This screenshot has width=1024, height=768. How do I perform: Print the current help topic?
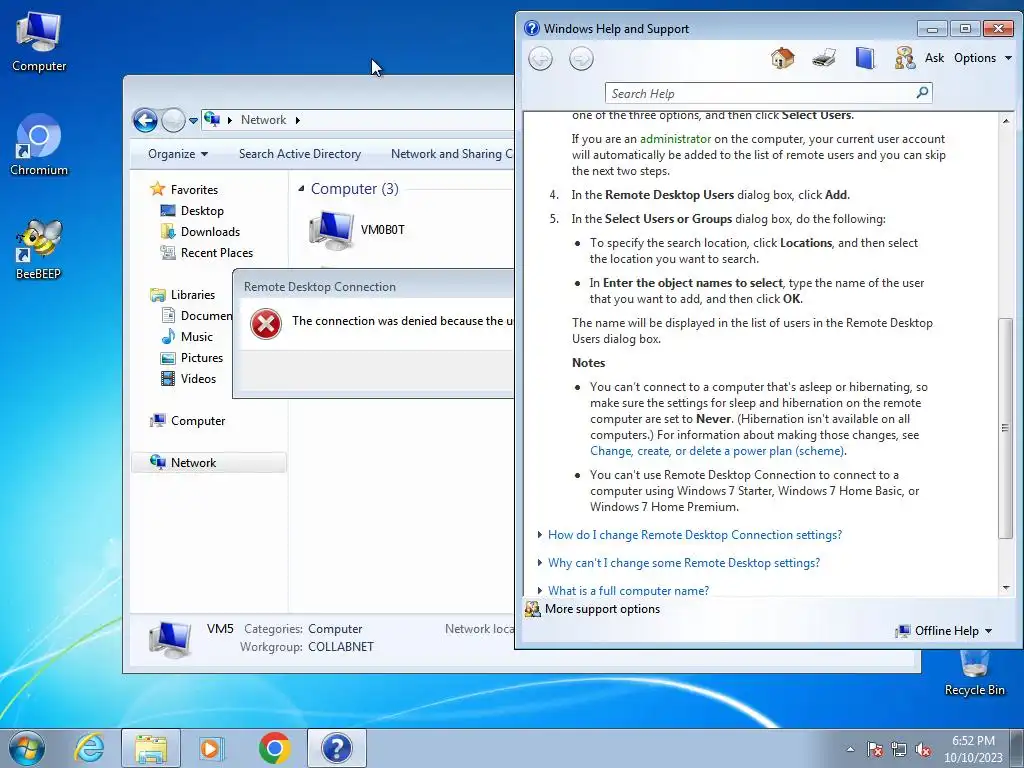pos(824,58)
